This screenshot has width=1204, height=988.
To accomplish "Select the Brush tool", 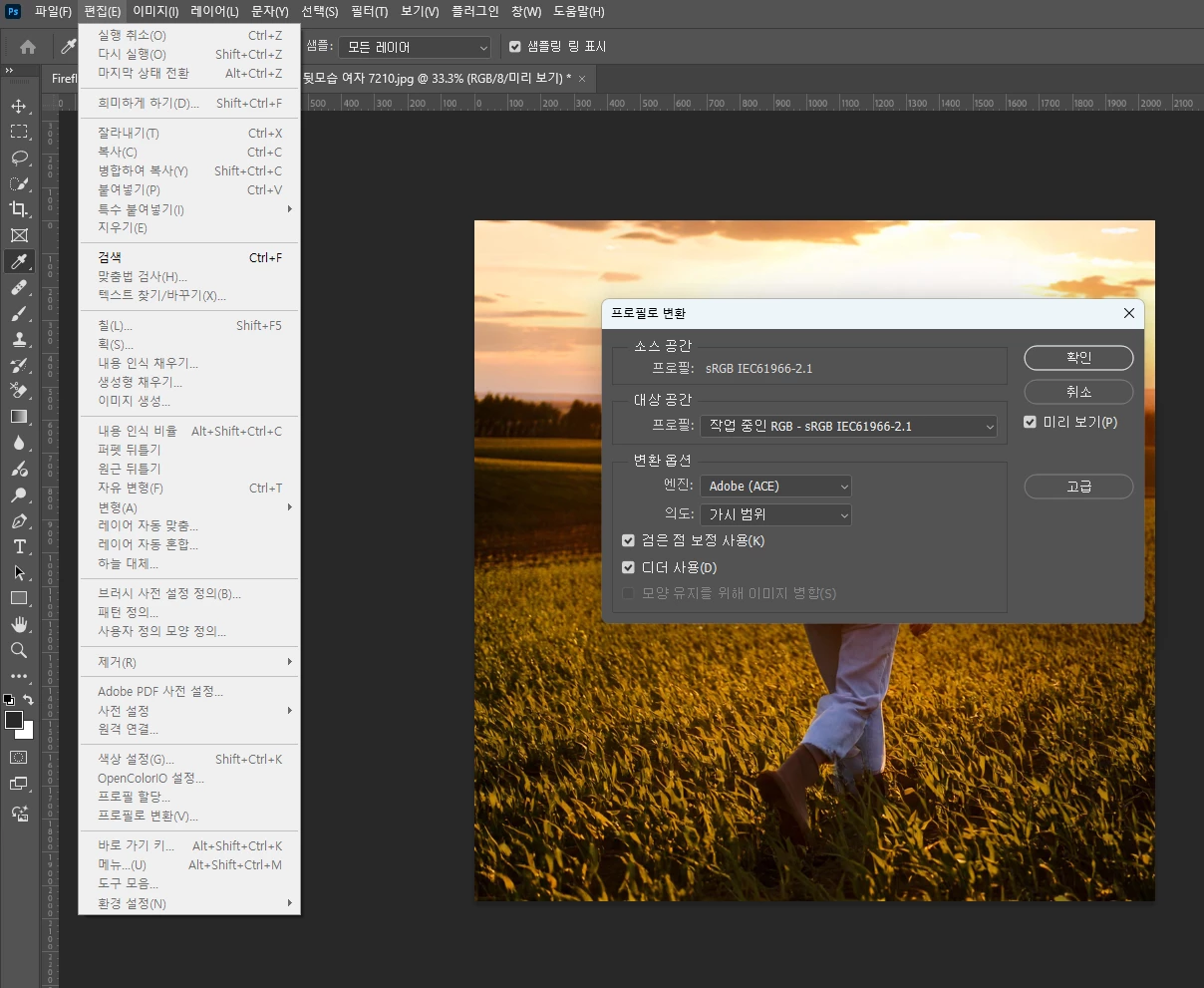I will click(19, 313).
